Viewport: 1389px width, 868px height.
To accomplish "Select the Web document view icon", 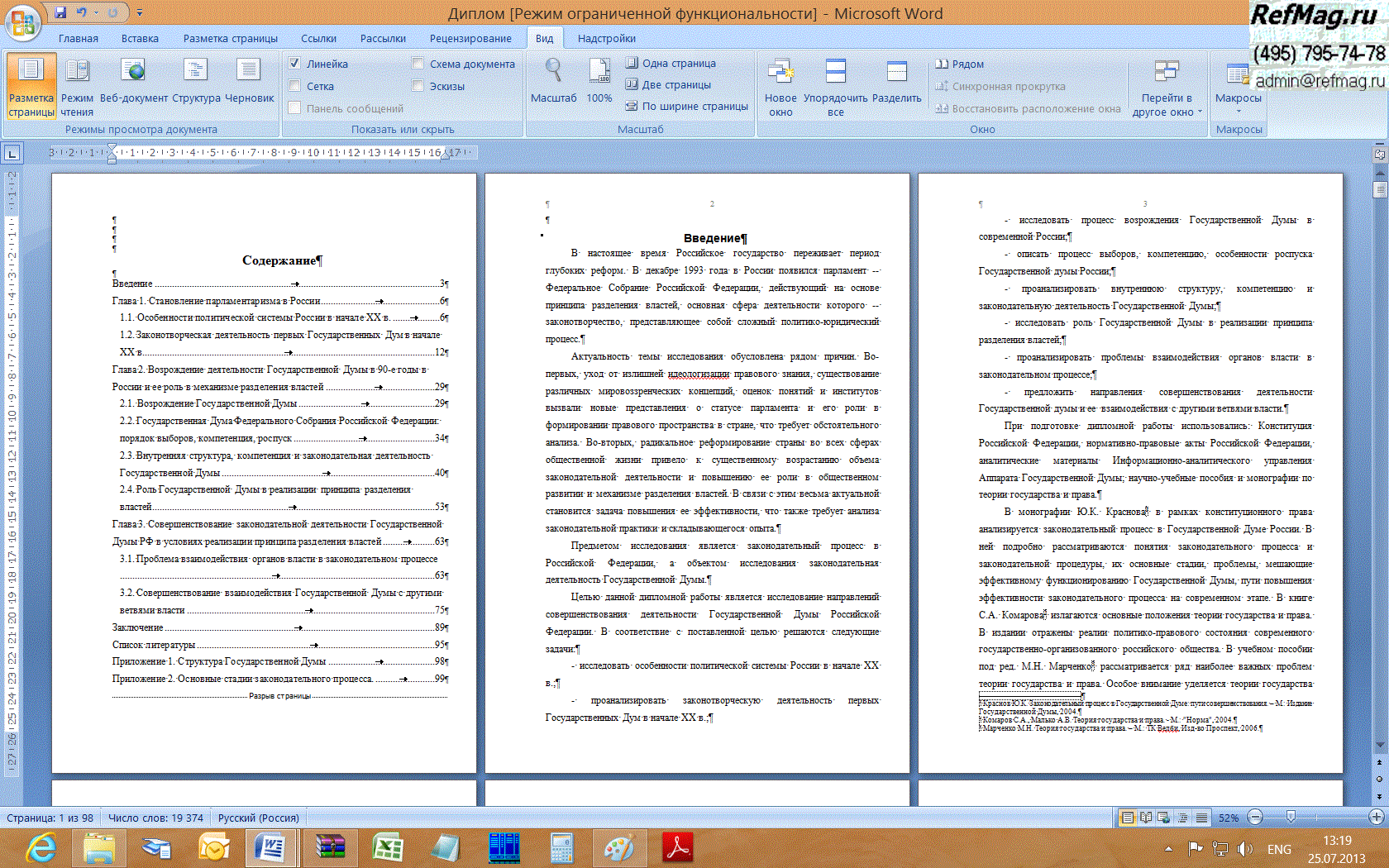I will (133, 83).
